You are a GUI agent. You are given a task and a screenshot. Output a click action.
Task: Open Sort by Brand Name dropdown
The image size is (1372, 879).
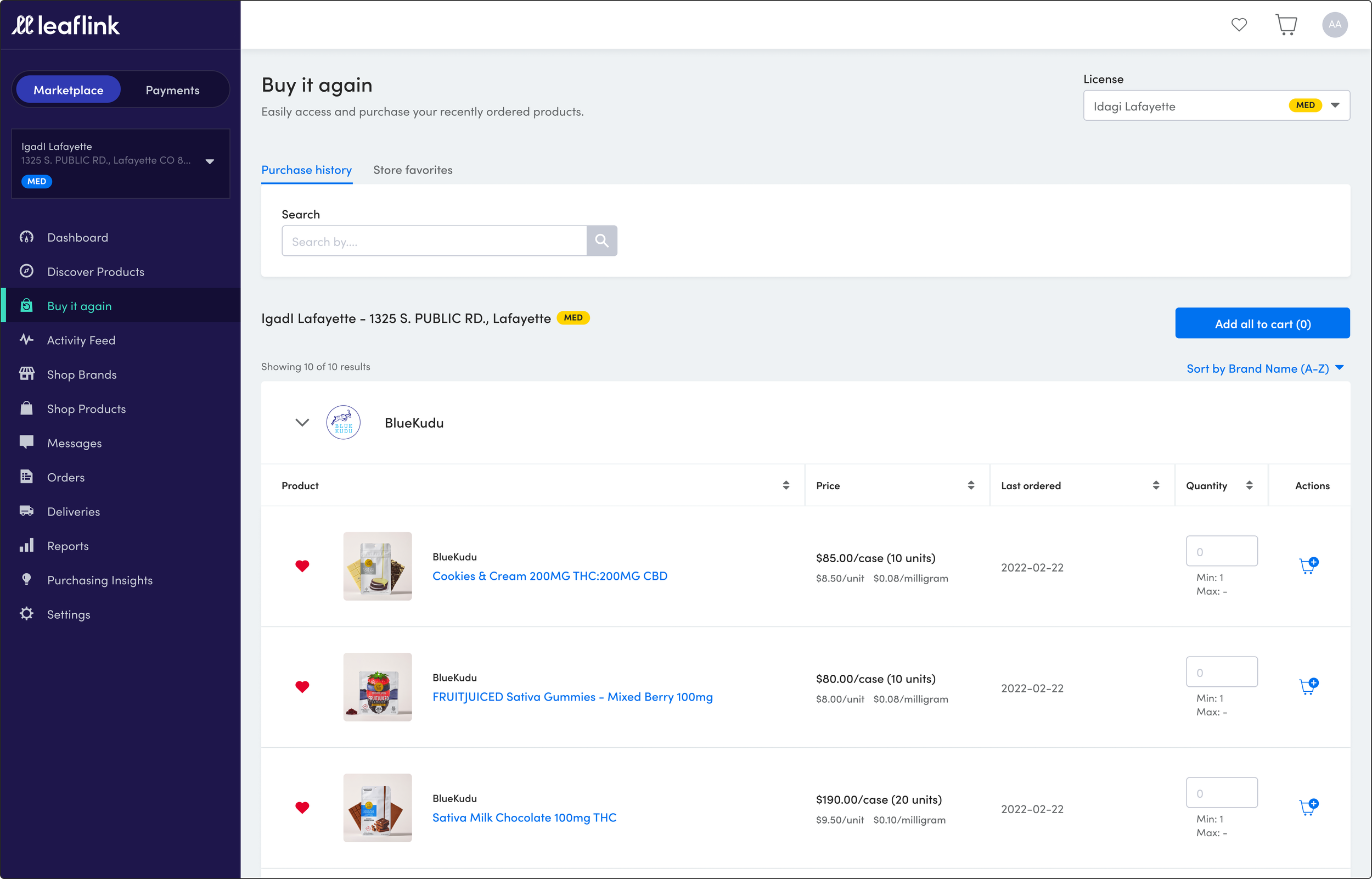[1265, 369]
